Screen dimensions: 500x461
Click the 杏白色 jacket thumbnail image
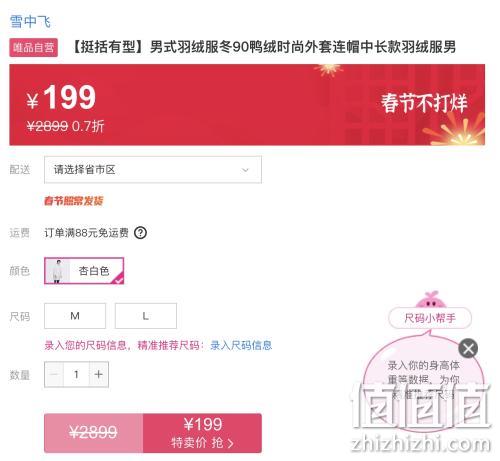[x=58, y=271]
